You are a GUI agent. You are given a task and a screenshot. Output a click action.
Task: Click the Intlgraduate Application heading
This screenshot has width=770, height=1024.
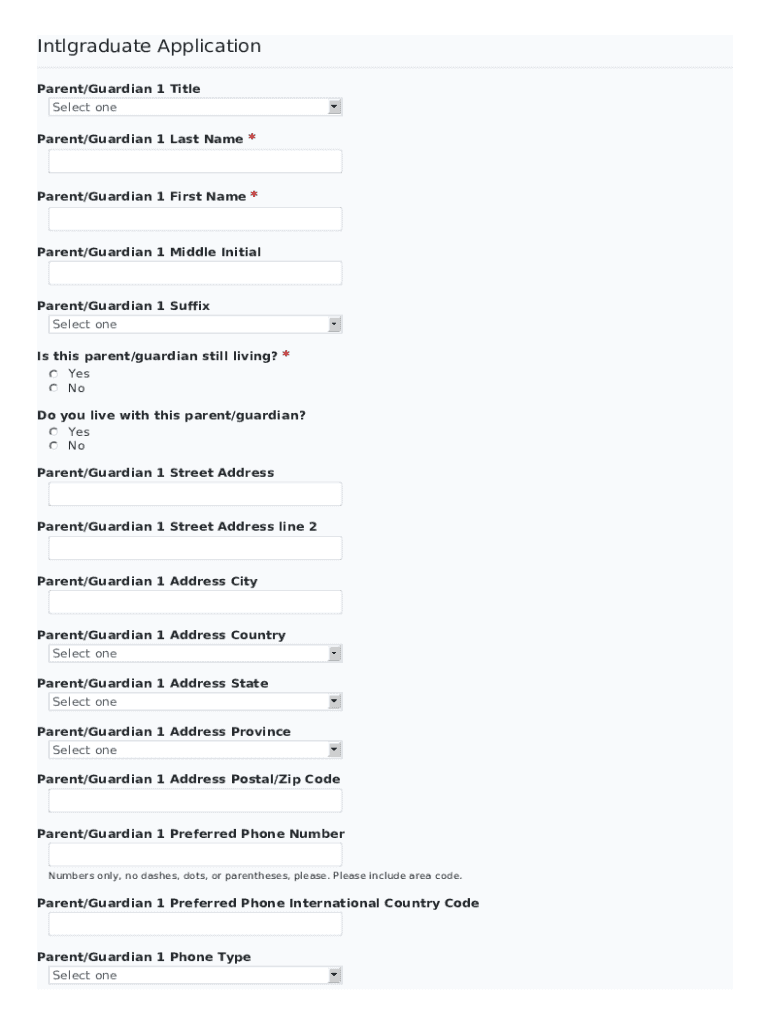149,46
